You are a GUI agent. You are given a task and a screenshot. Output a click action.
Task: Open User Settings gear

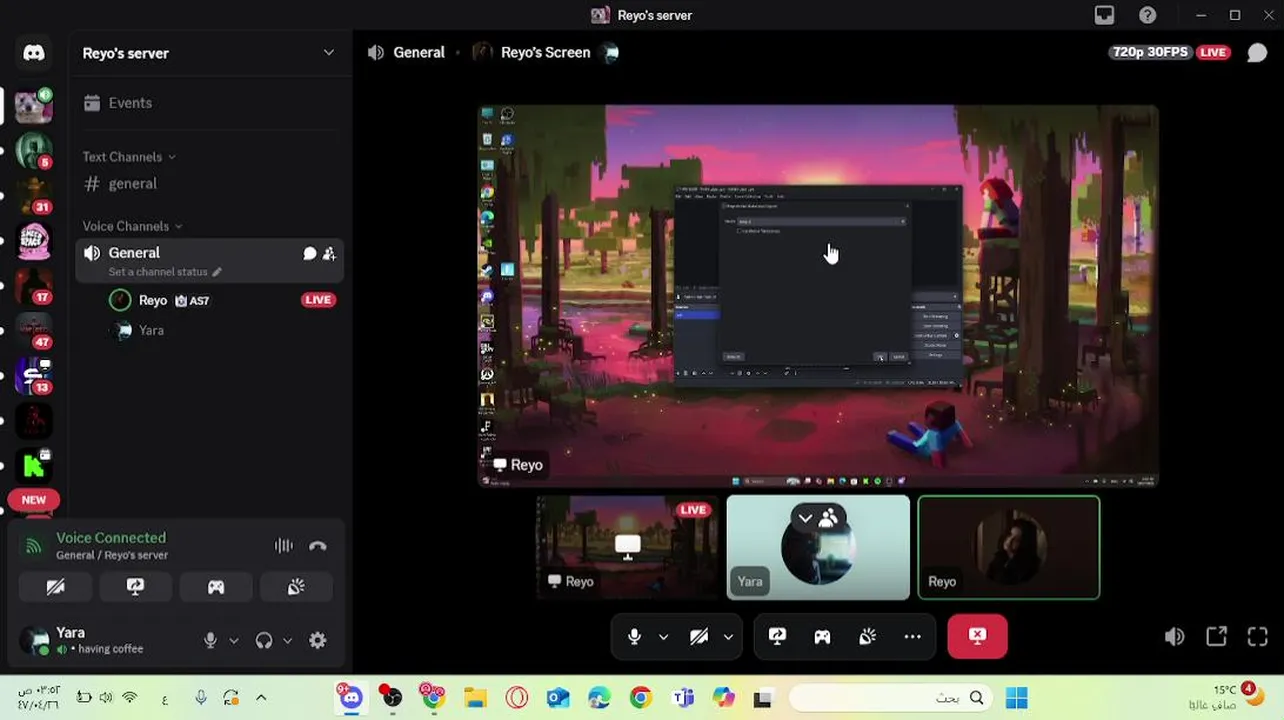click(318, 641)
